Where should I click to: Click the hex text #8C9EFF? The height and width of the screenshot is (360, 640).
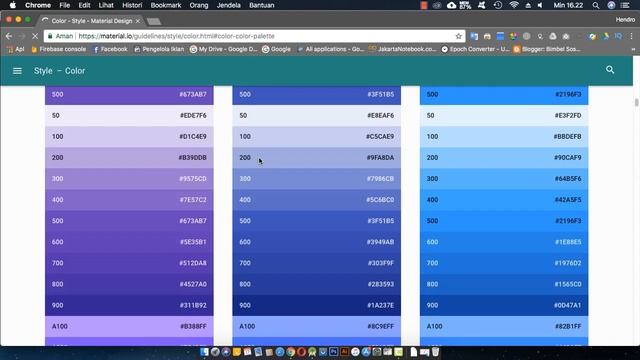point(380,327)
